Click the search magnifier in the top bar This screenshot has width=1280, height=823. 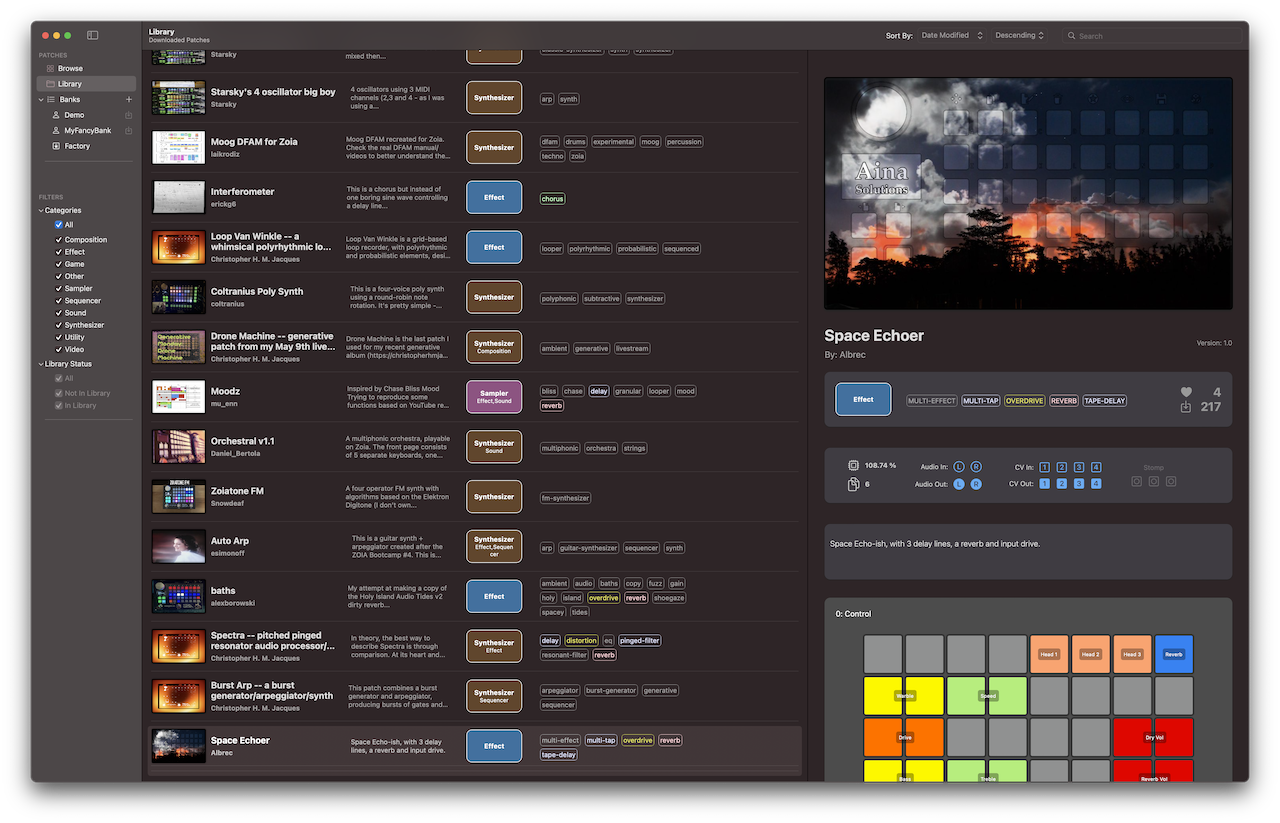tap(1071, 35)
